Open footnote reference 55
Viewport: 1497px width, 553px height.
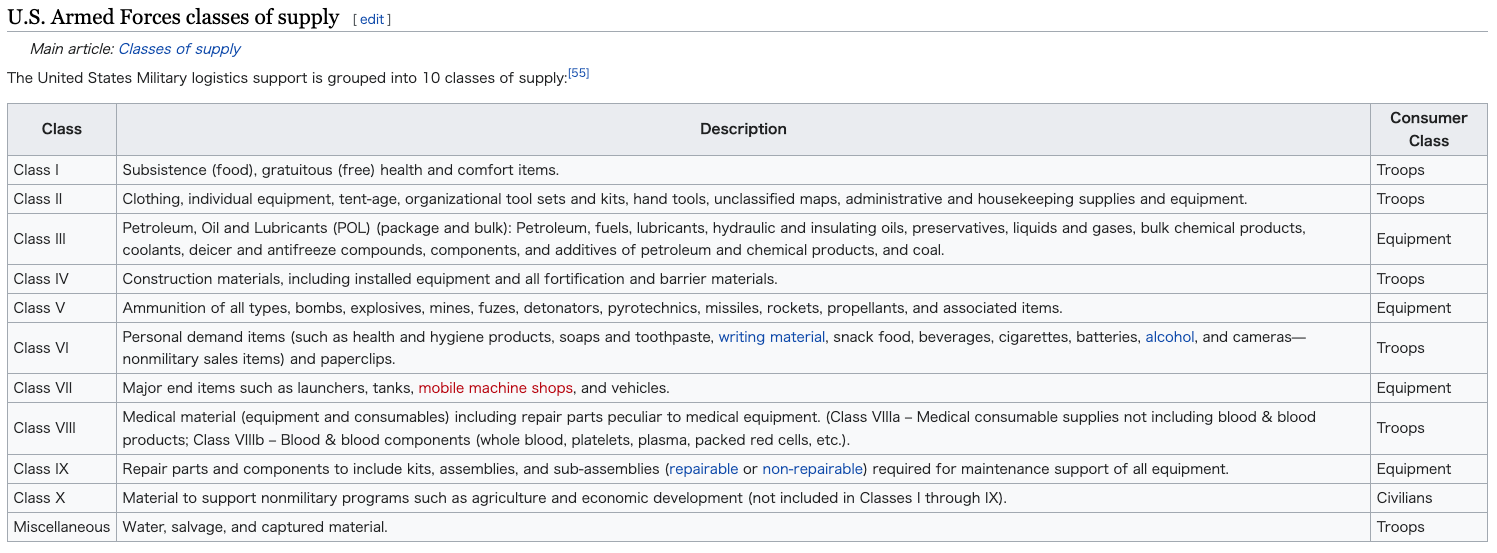578,73
